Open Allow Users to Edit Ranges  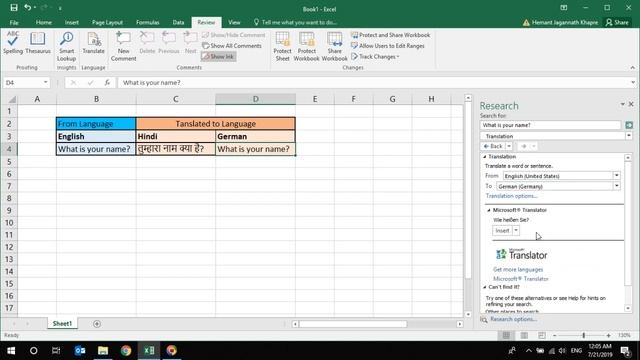[388, 46]
